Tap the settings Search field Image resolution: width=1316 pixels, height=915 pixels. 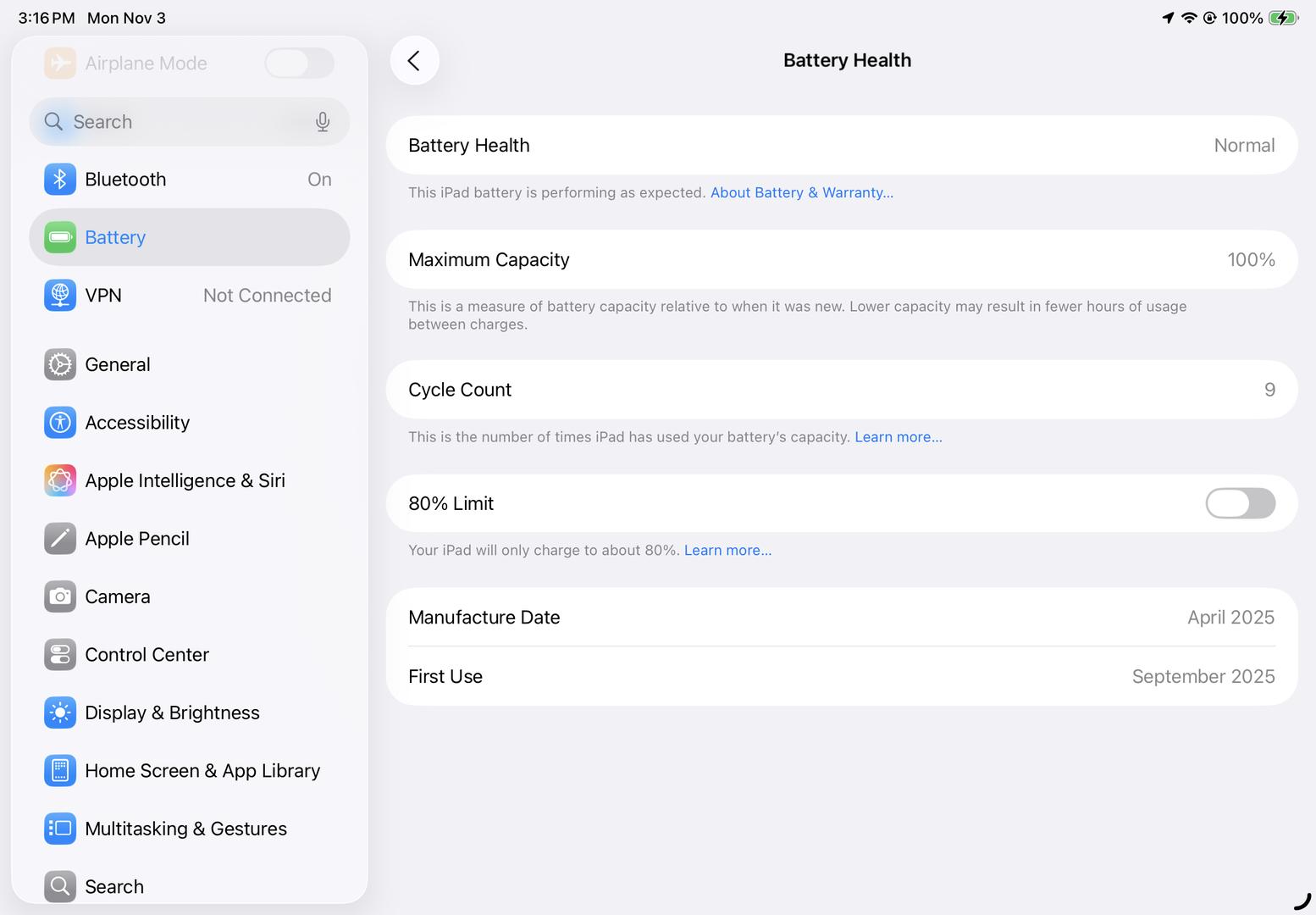(178, 122)
